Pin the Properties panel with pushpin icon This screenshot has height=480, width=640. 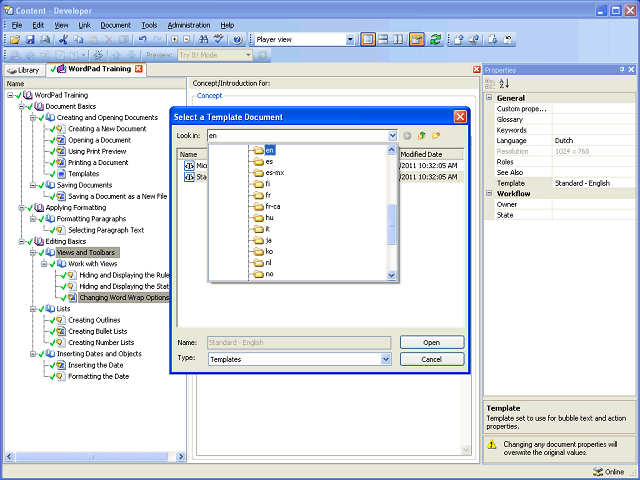(621, 69)
